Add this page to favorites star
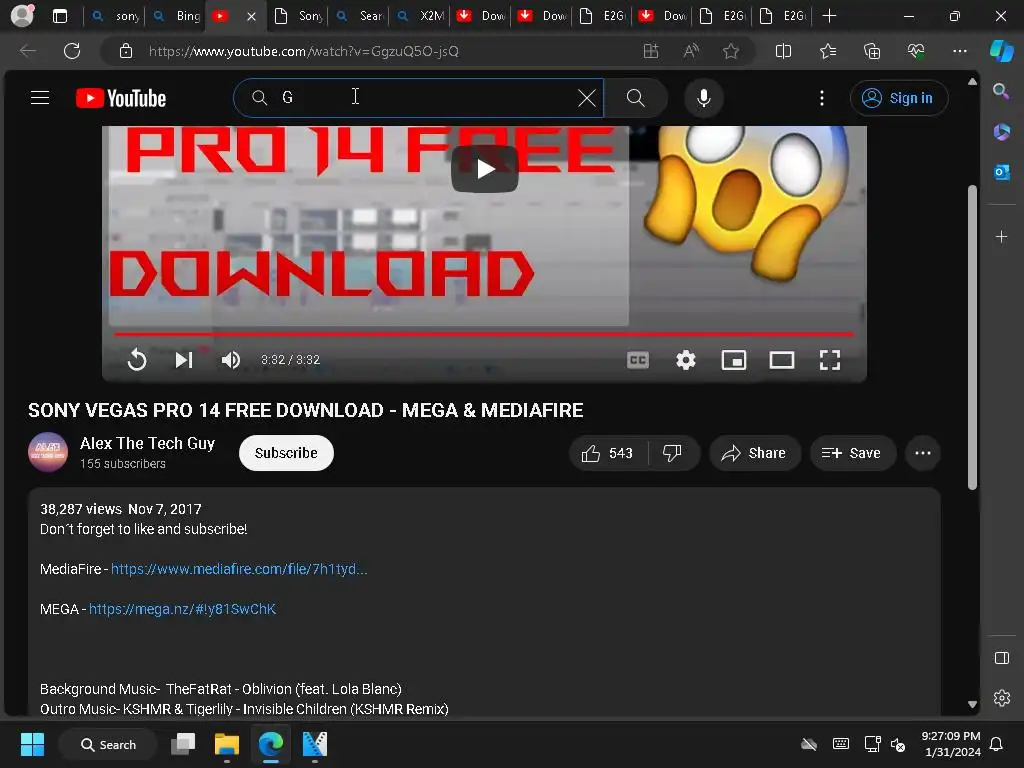The image size is (1024, 768). pos(731,51)
